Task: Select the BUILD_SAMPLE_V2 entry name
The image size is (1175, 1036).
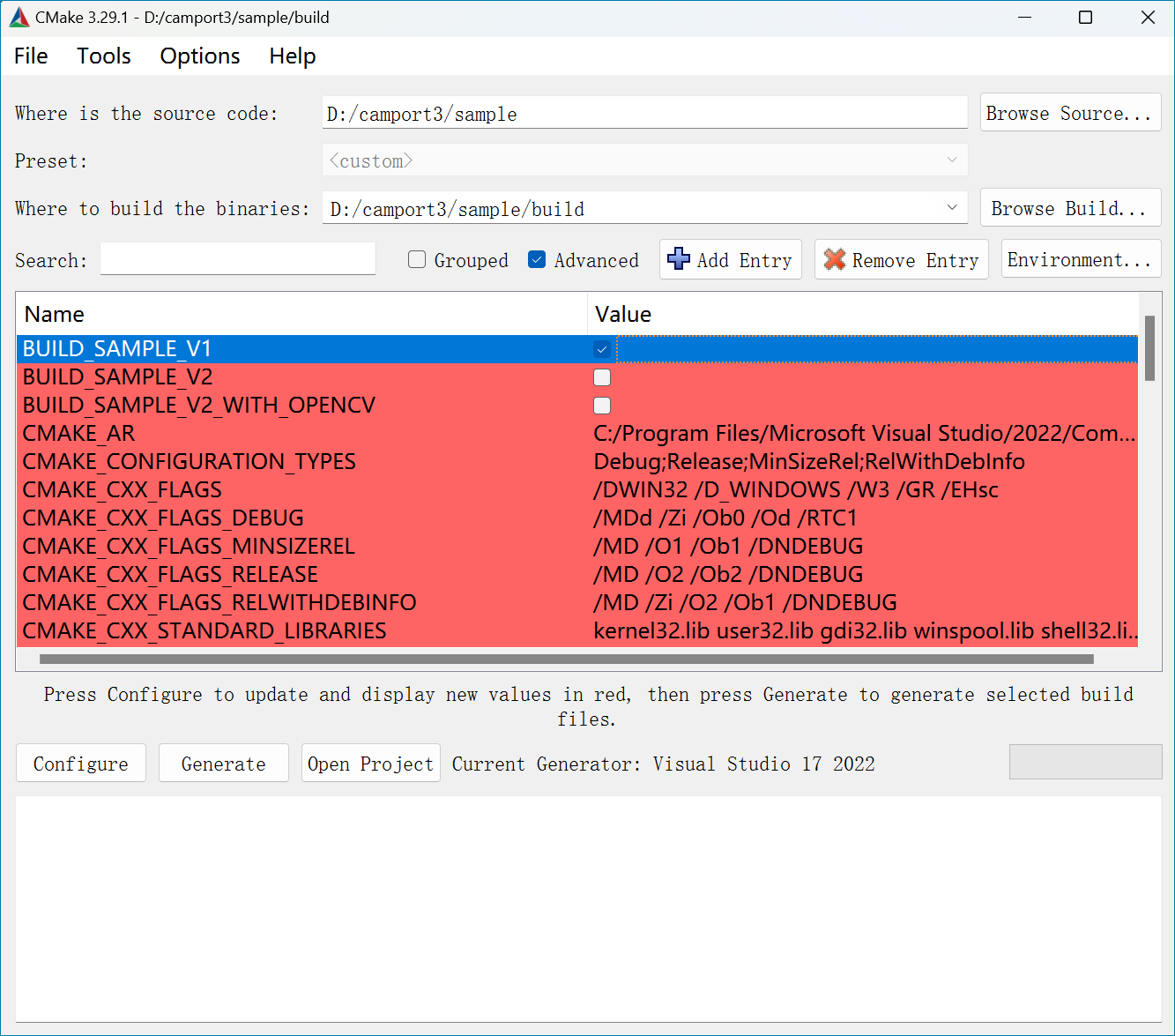Action: tap(118, 377)
